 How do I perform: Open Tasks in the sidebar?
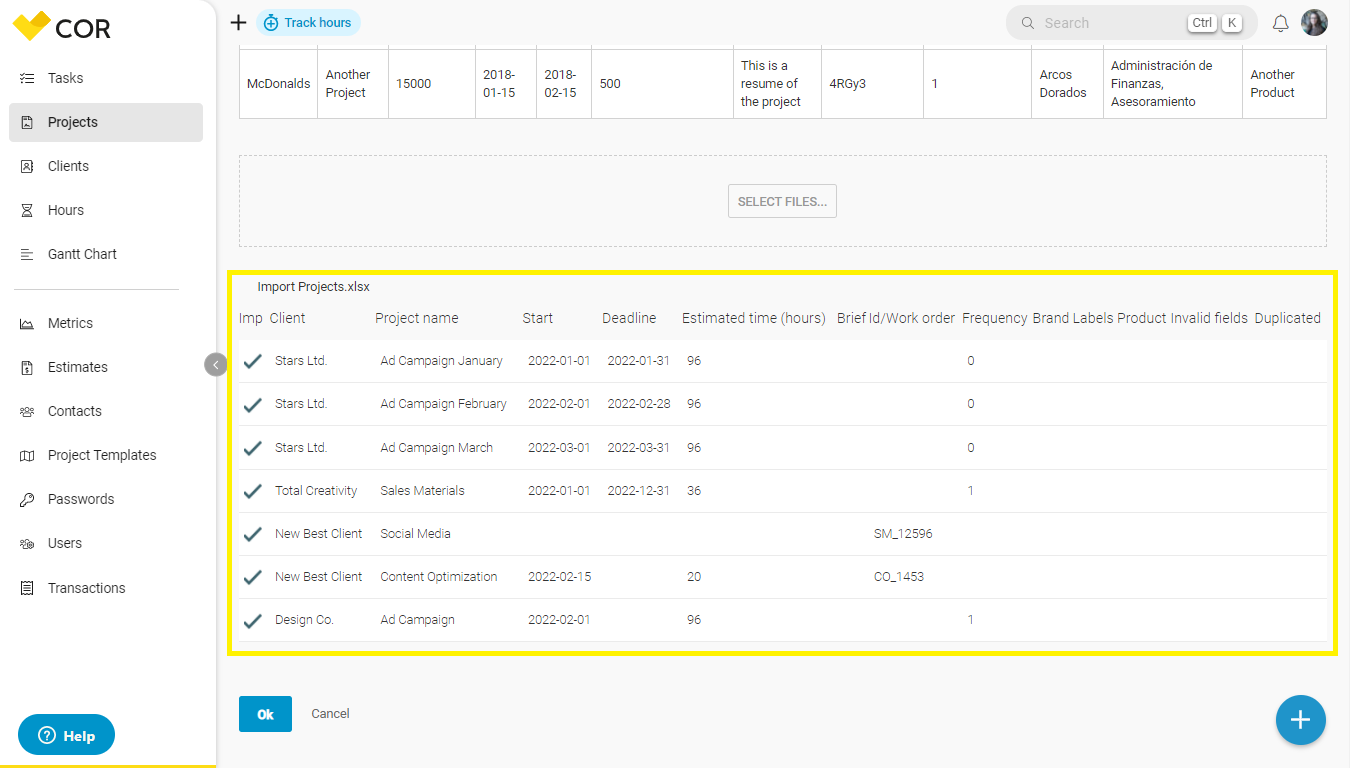[x=65, y=78]
